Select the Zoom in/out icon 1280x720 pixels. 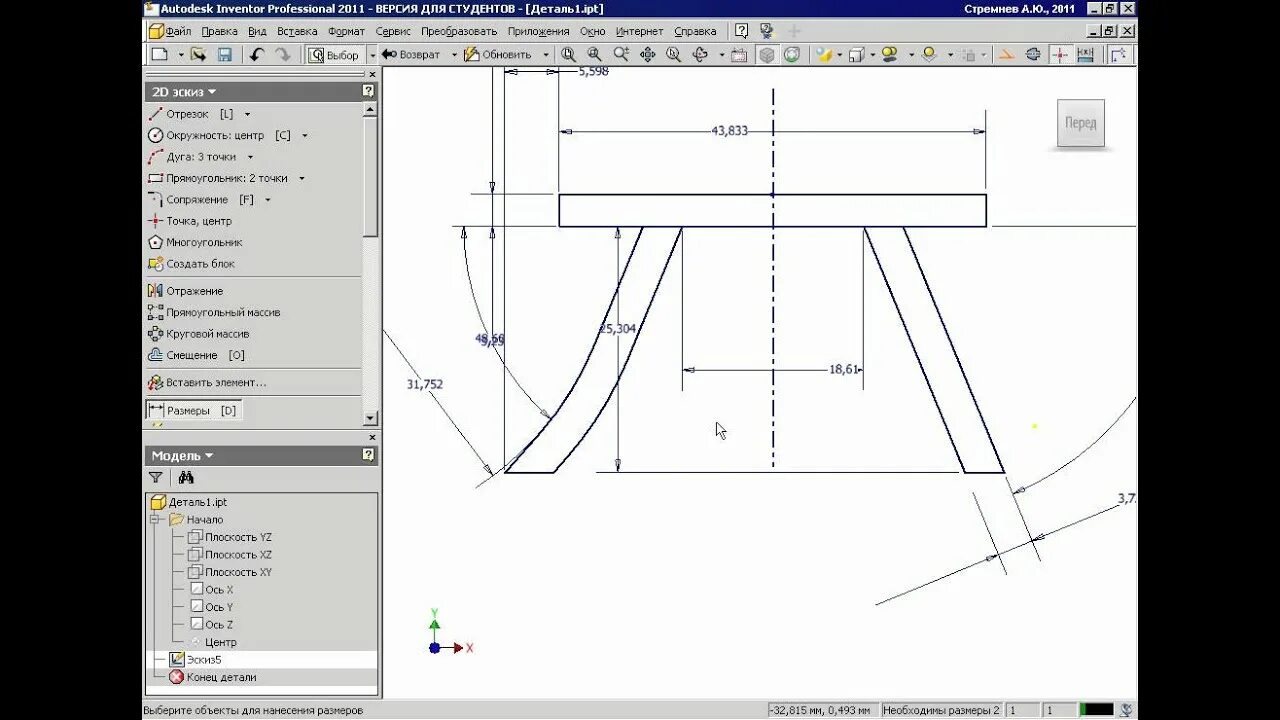click(x=621, y=54)
